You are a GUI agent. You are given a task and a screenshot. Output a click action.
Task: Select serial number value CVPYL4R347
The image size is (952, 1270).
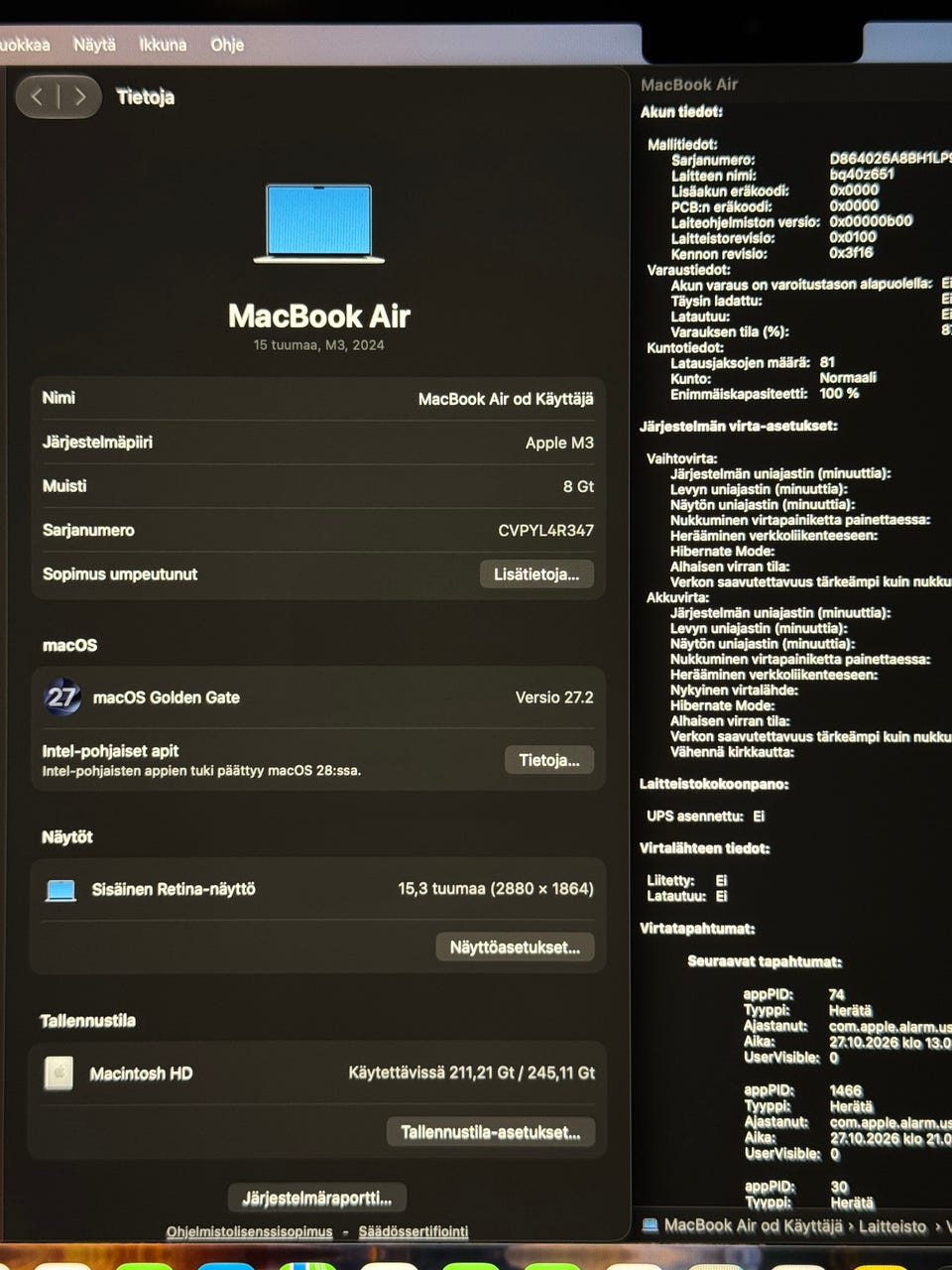[x=545, y=531]
